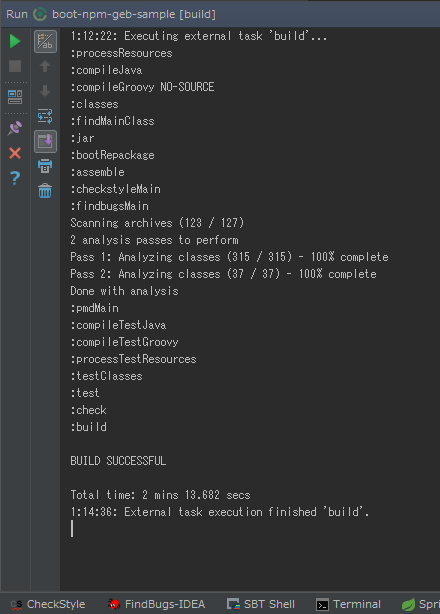Viewport: 440px width, 614px height.
Task: Toggle Use Soft Wraps icon
Action: click(45, 116)
